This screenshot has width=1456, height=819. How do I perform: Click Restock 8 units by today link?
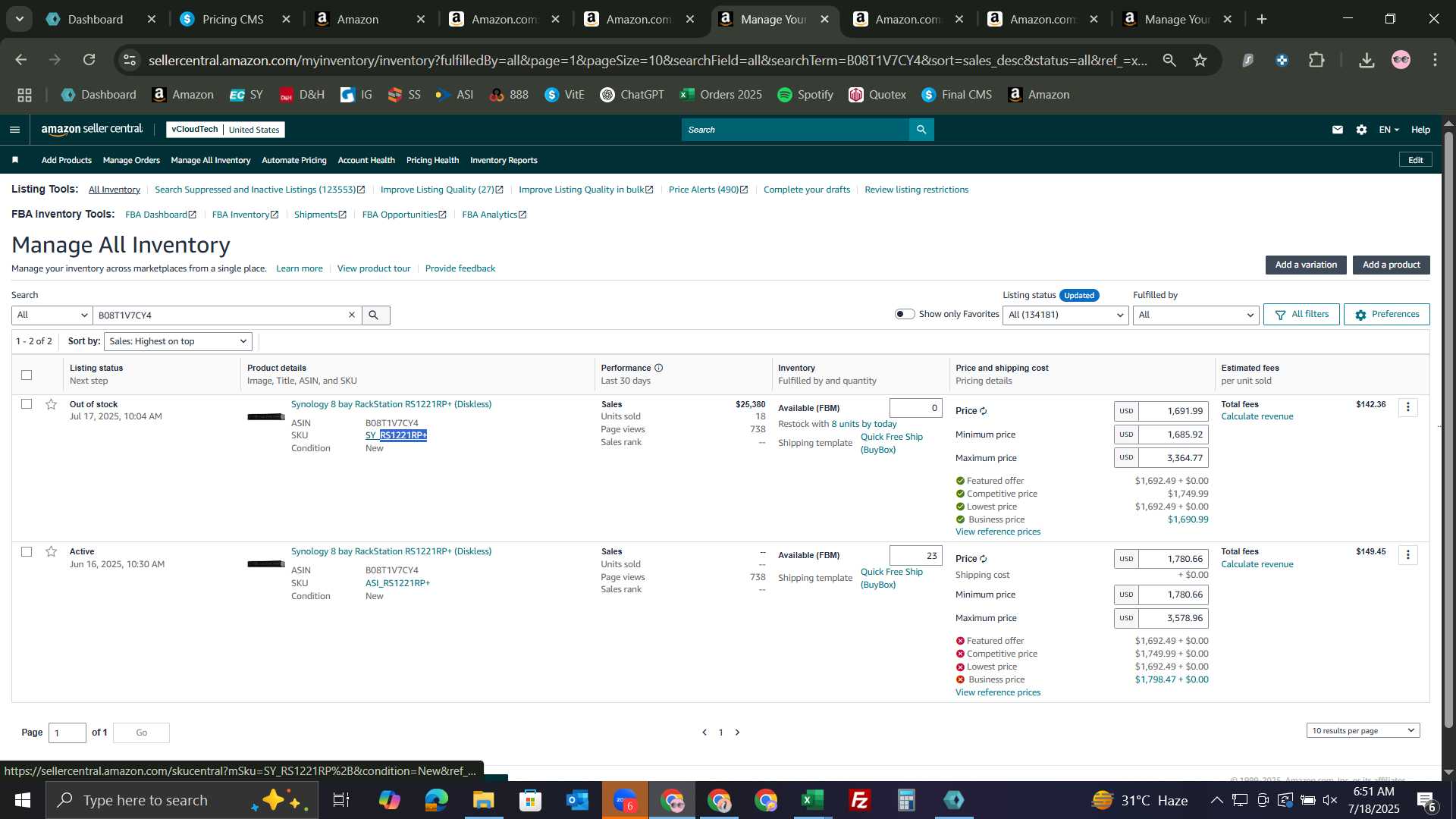point(864,424)
